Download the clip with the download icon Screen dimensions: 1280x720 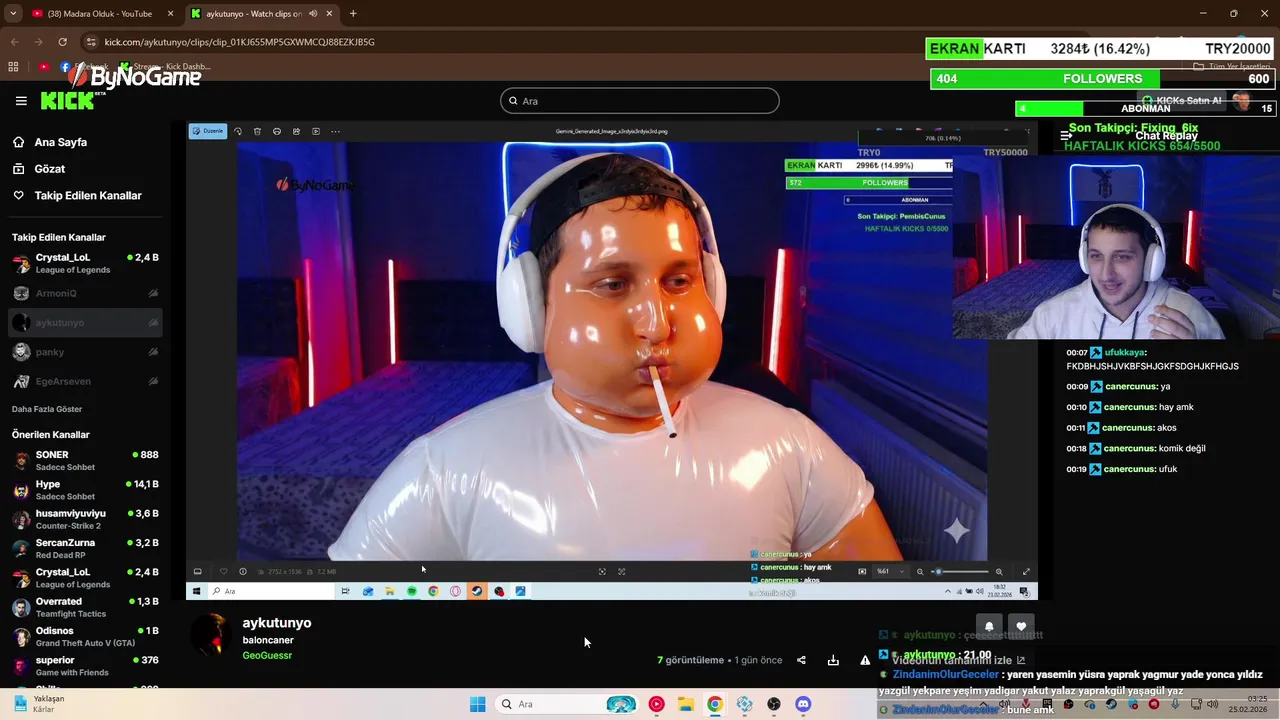coord(833,660)
